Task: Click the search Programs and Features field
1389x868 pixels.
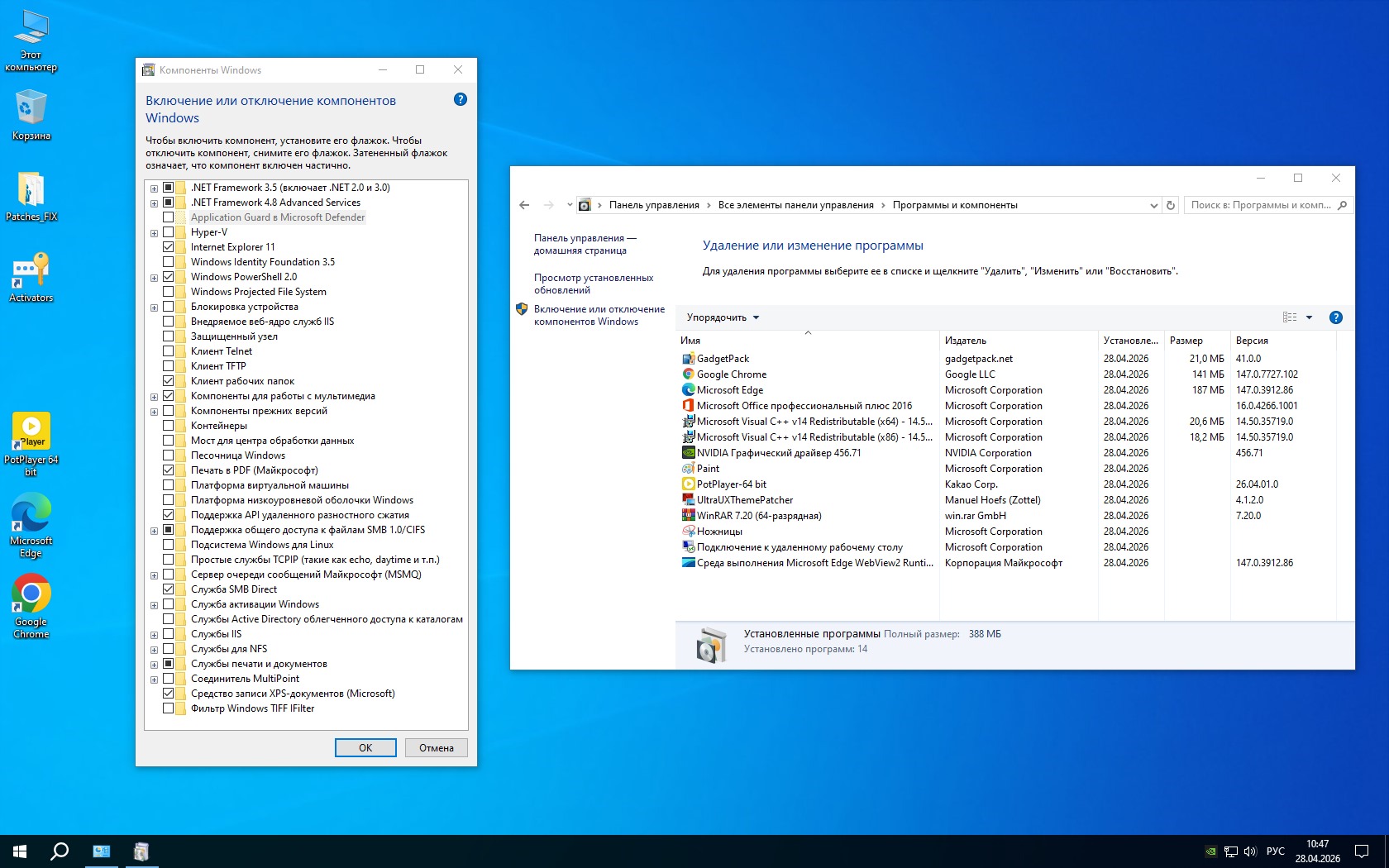Action: pos(1261,205)
